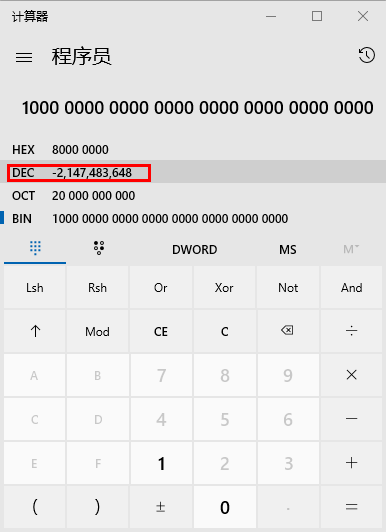386x532 pixels.
Task: Apply the Not bitwise operator
Action: pyautogui.click(x=288, y=287)
